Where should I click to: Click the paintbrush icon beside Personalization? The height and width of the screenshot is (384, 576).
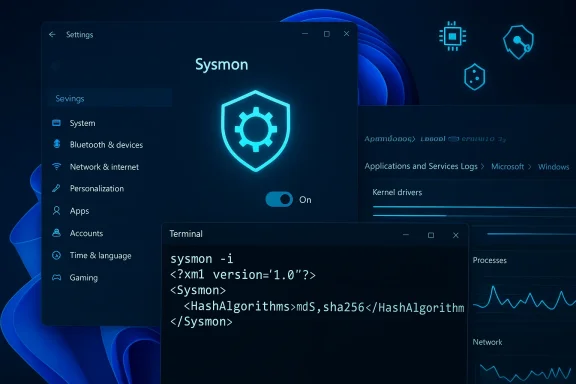[x=56, y=188]
